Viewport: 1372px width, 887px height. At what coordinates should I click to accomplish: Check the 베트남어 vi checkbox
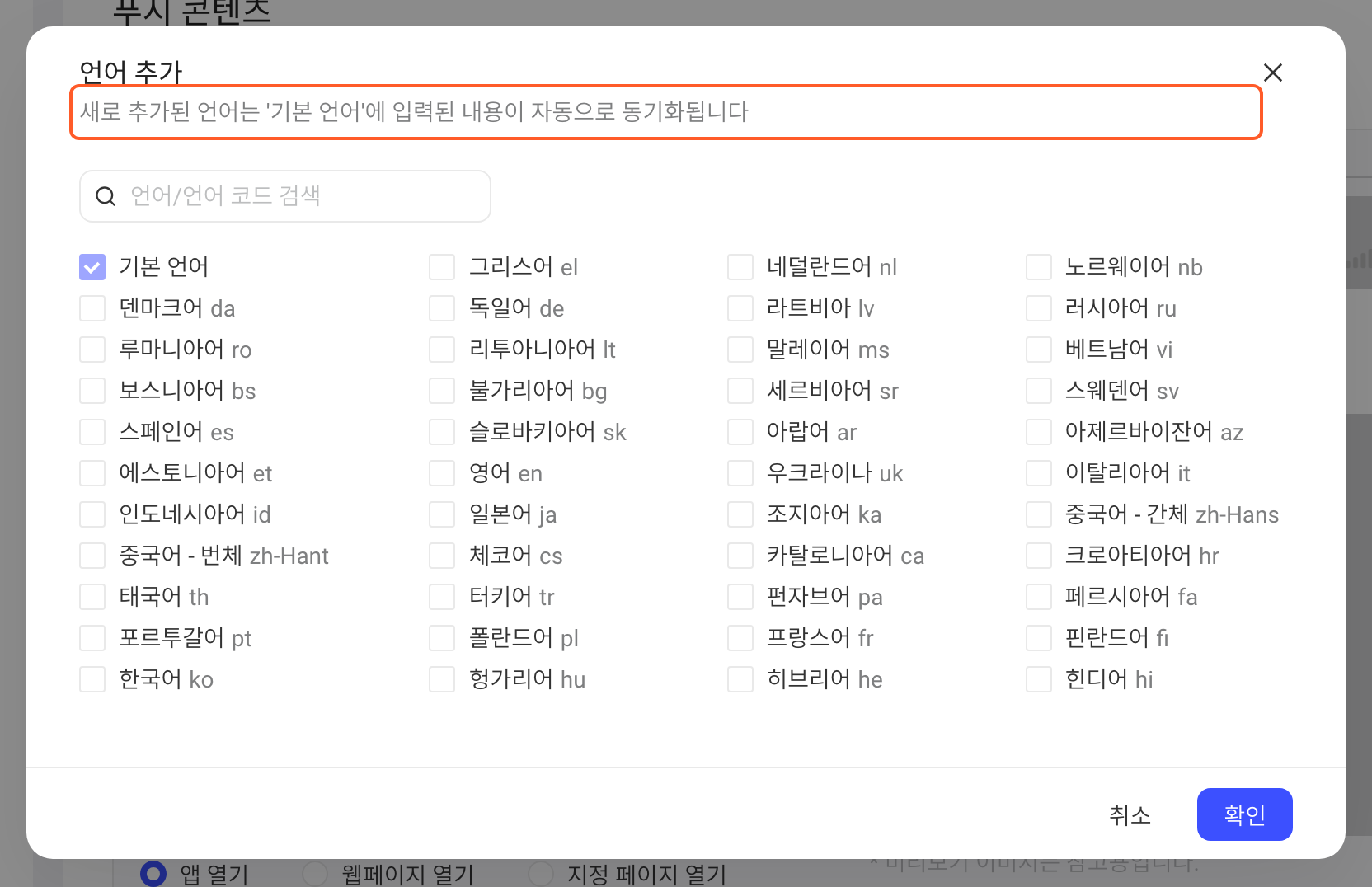(1039, 350)
